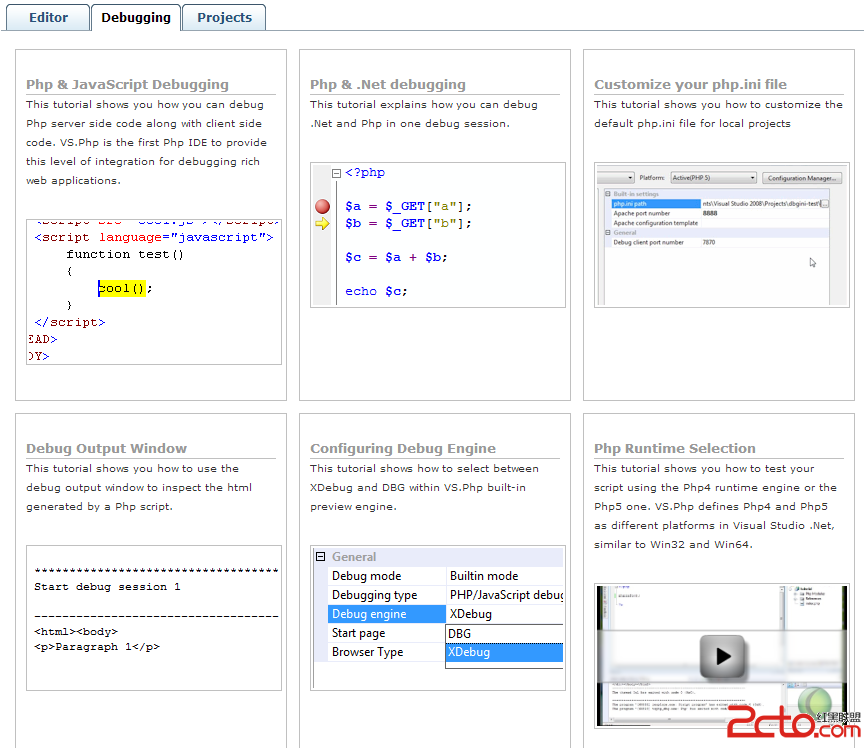Open Customize your php.ini file tutorial title
Image resolution: width=864 pixels, height=748 pixels.
[x=690, y=84]
